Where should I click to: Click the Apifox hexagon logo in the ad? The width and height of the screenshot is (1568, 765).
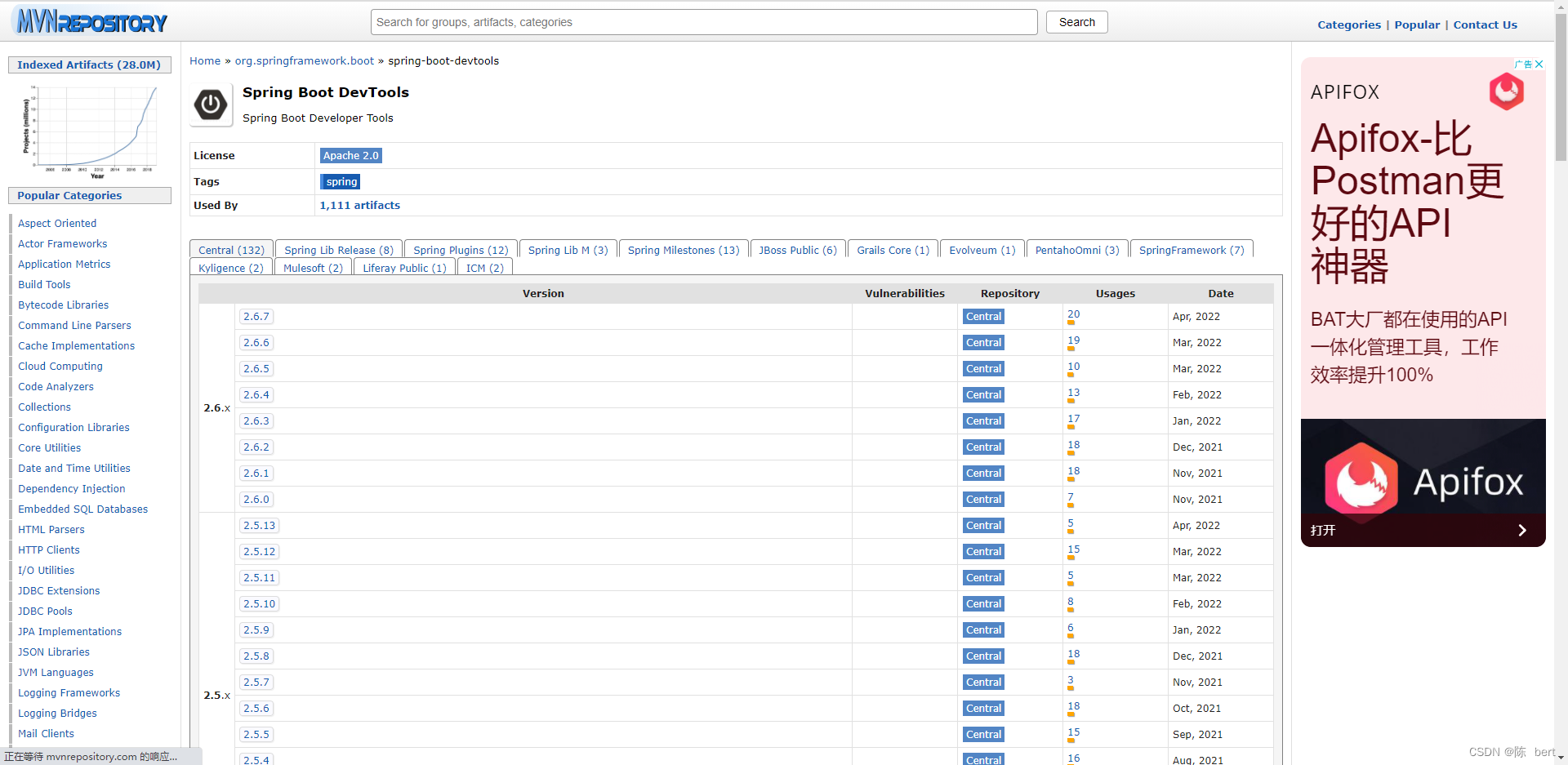tap(1507, 91)
